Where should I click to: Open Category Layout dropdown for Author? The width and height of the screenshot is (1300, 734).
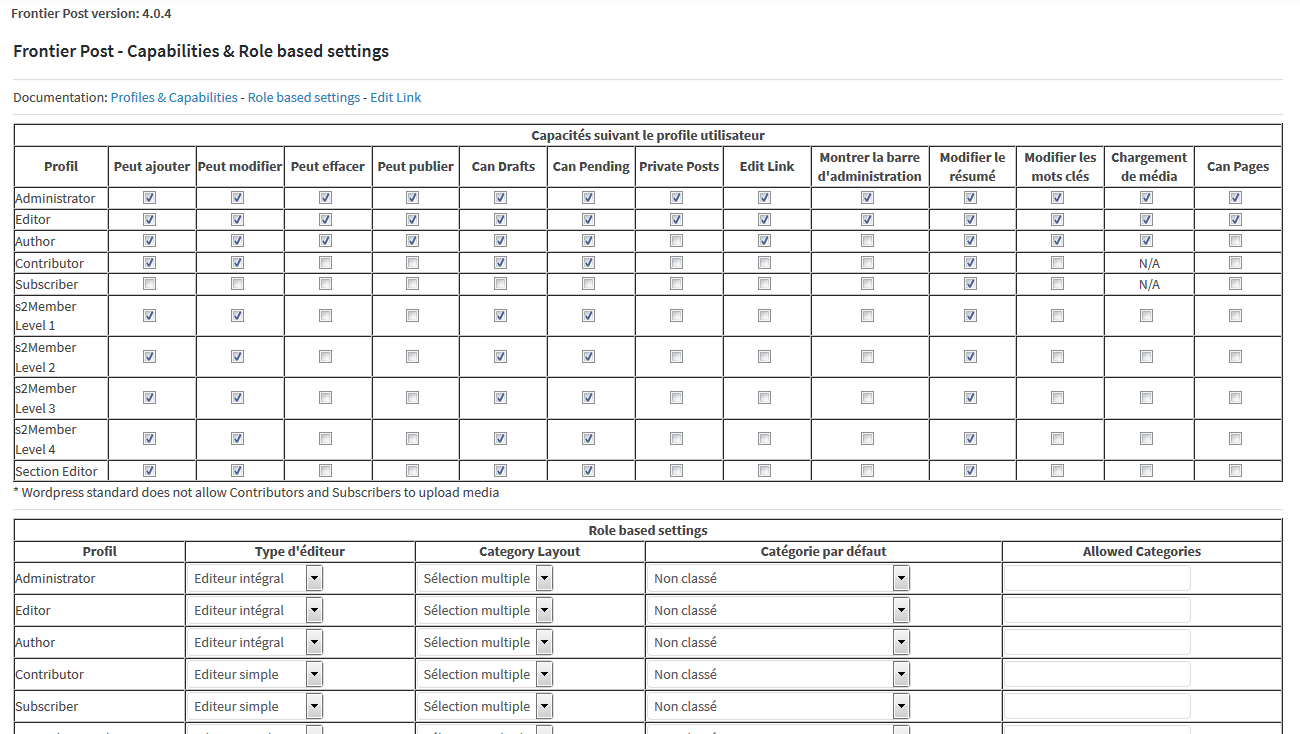(485, 642)
